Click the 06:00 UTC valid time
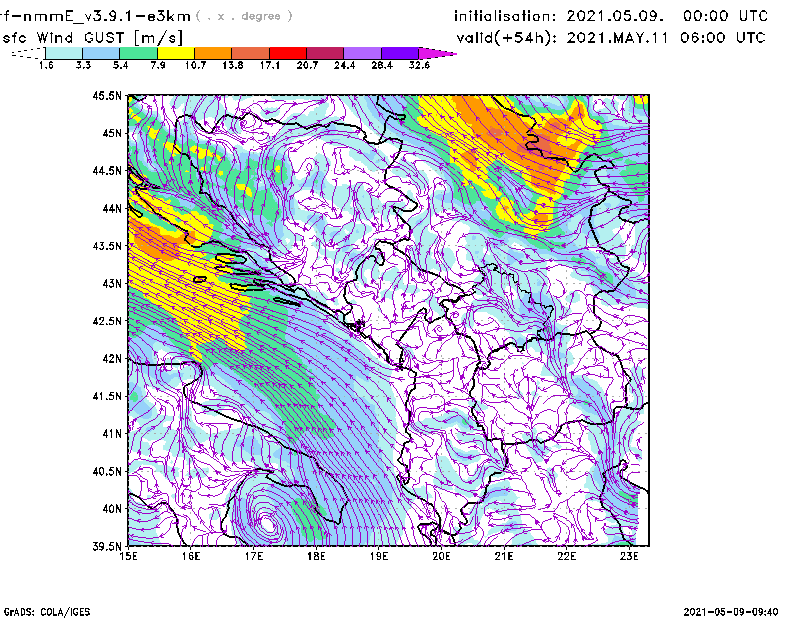Viewport: 800px width, 618px height. pyautogui.click(x=722, y=38)
